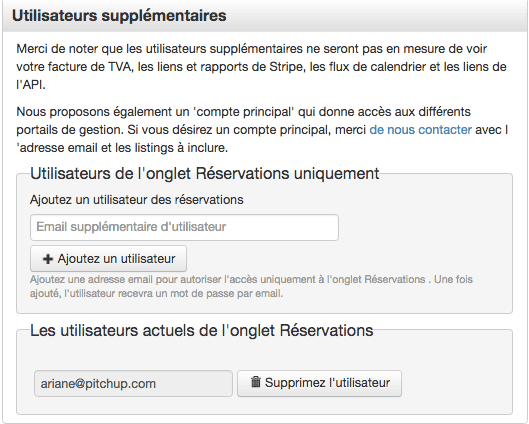Click the words 'l'API' in the first paragraph
The height and width of the screenshot is (424, 529).
[x=31, y=85]
